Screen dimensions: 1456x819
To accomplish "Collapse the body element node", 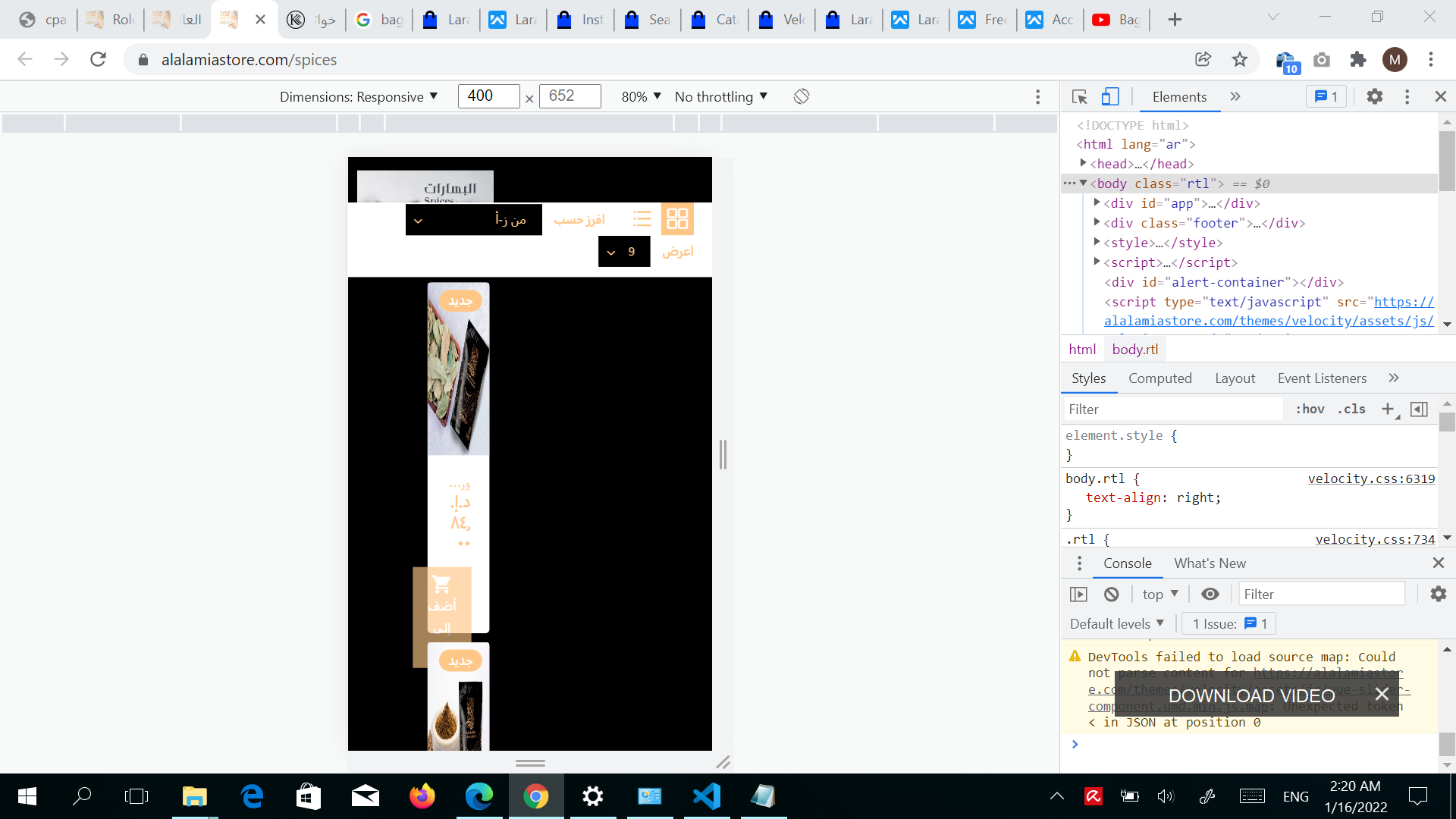I will [x=1084, y=184].
